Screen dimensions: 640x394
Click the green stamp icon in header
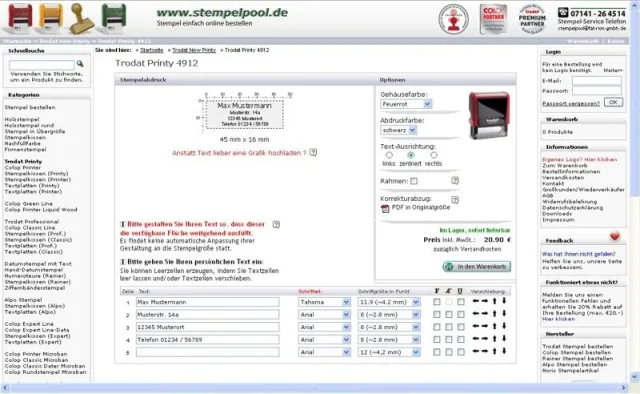[x=113, y=18]
